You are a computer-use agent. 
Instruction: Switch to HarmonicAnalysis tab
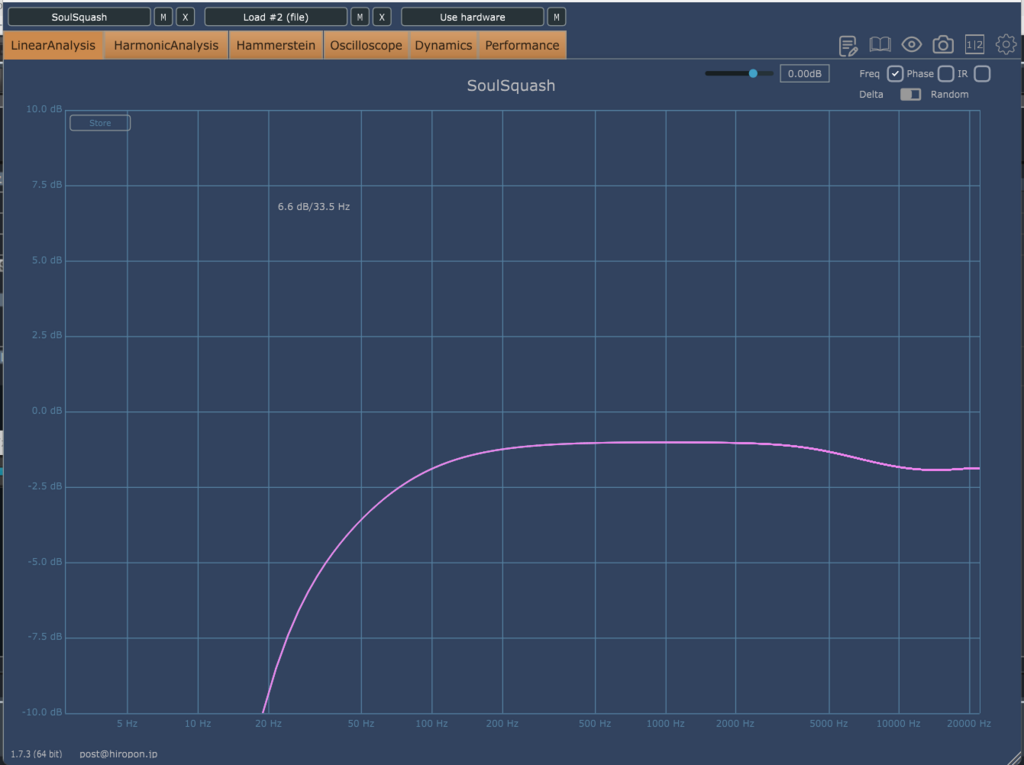coord(166,45)
